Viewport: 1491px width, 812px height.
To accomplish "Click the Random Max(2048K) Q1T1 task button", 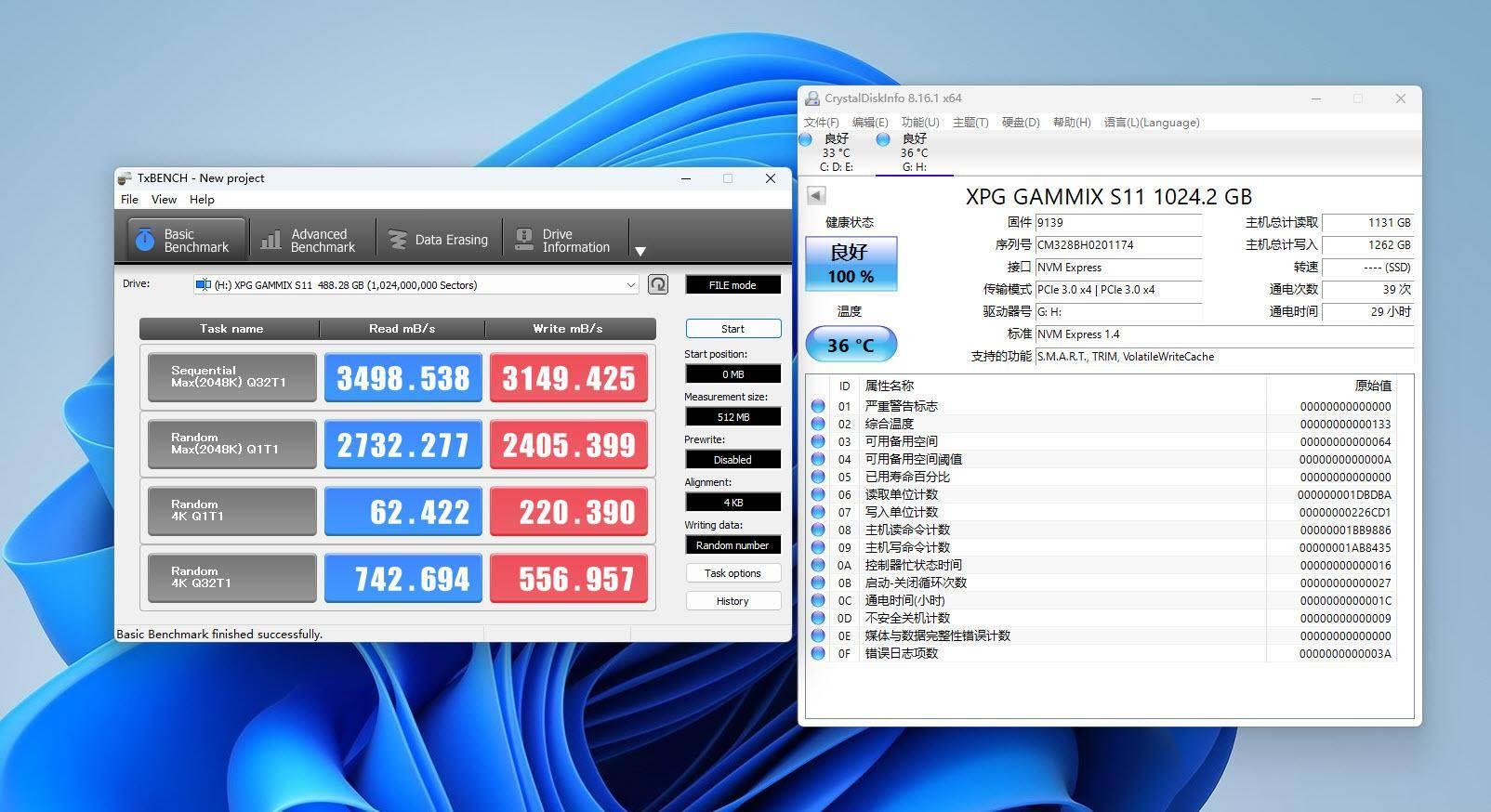I will (231, 444).
